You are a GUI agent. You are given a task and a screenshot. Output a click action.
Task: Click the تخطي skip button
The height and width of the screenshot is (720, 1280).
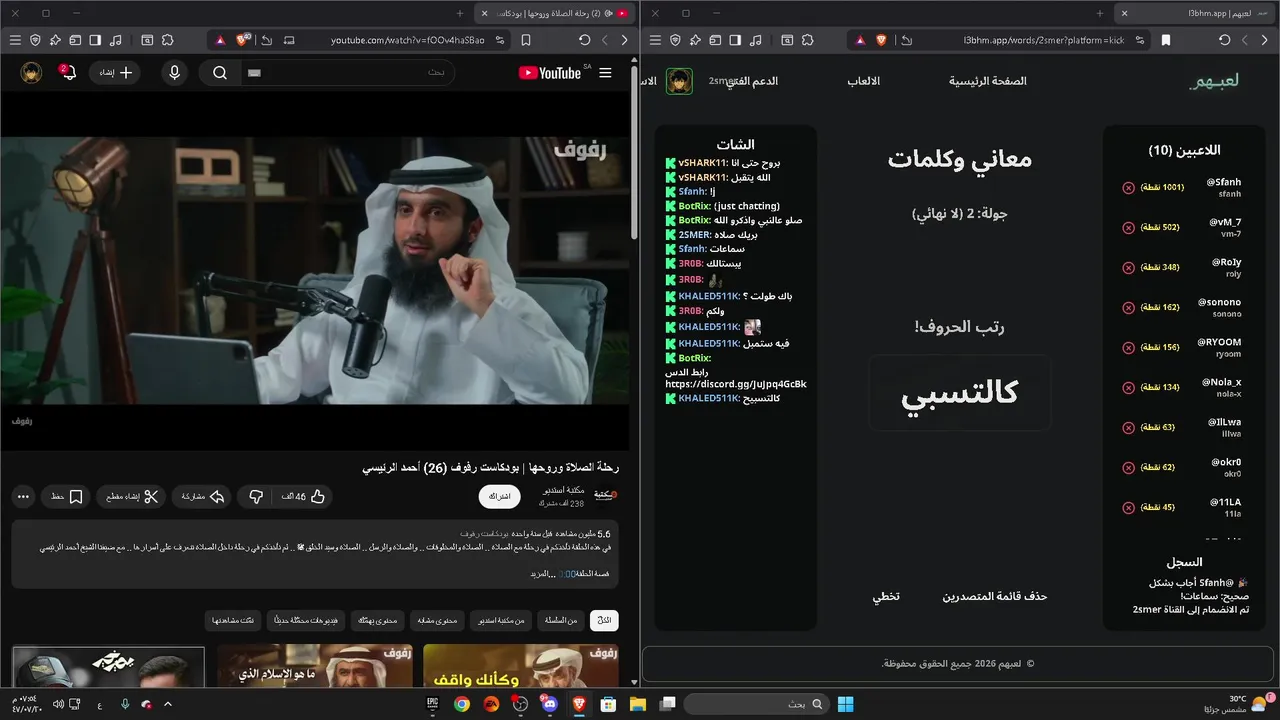[x=886, y=596]
